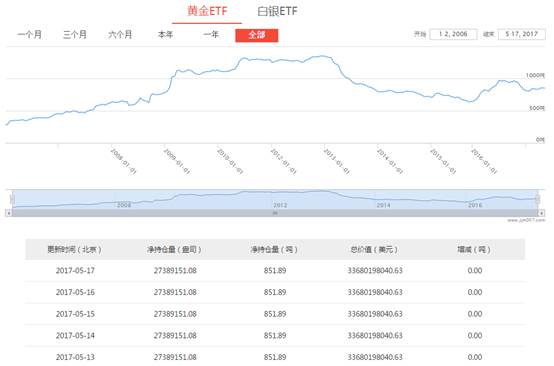Screen dimensions: 554x366
Task: Select the 三个月 time range
Action: [x=75, y=35]
